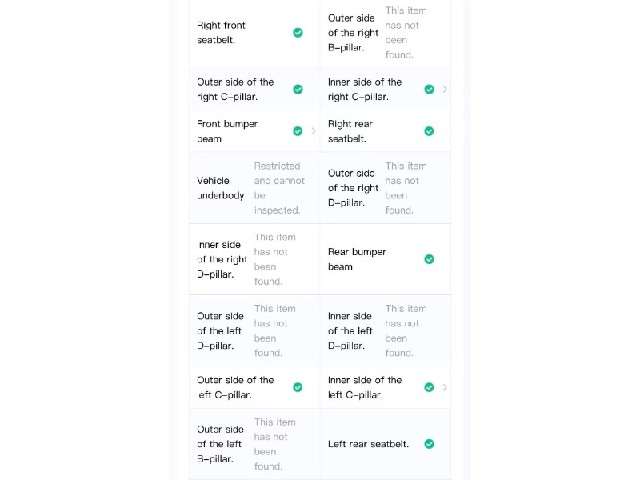The width and height of the screenshot is (640, 480).
Task: Click 'Restricted and cannot be inspected' status text
Action: coord(279,188)
